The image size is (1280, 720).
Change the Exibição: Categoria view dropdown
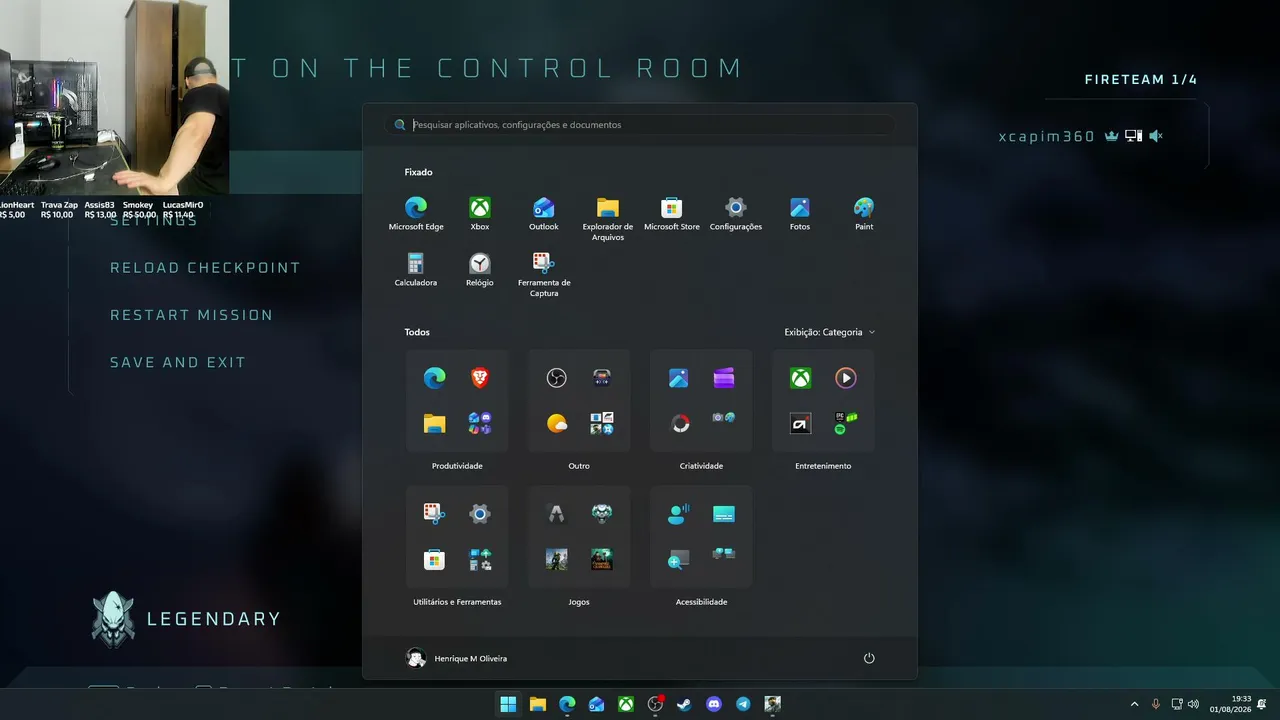click(829, 332)
